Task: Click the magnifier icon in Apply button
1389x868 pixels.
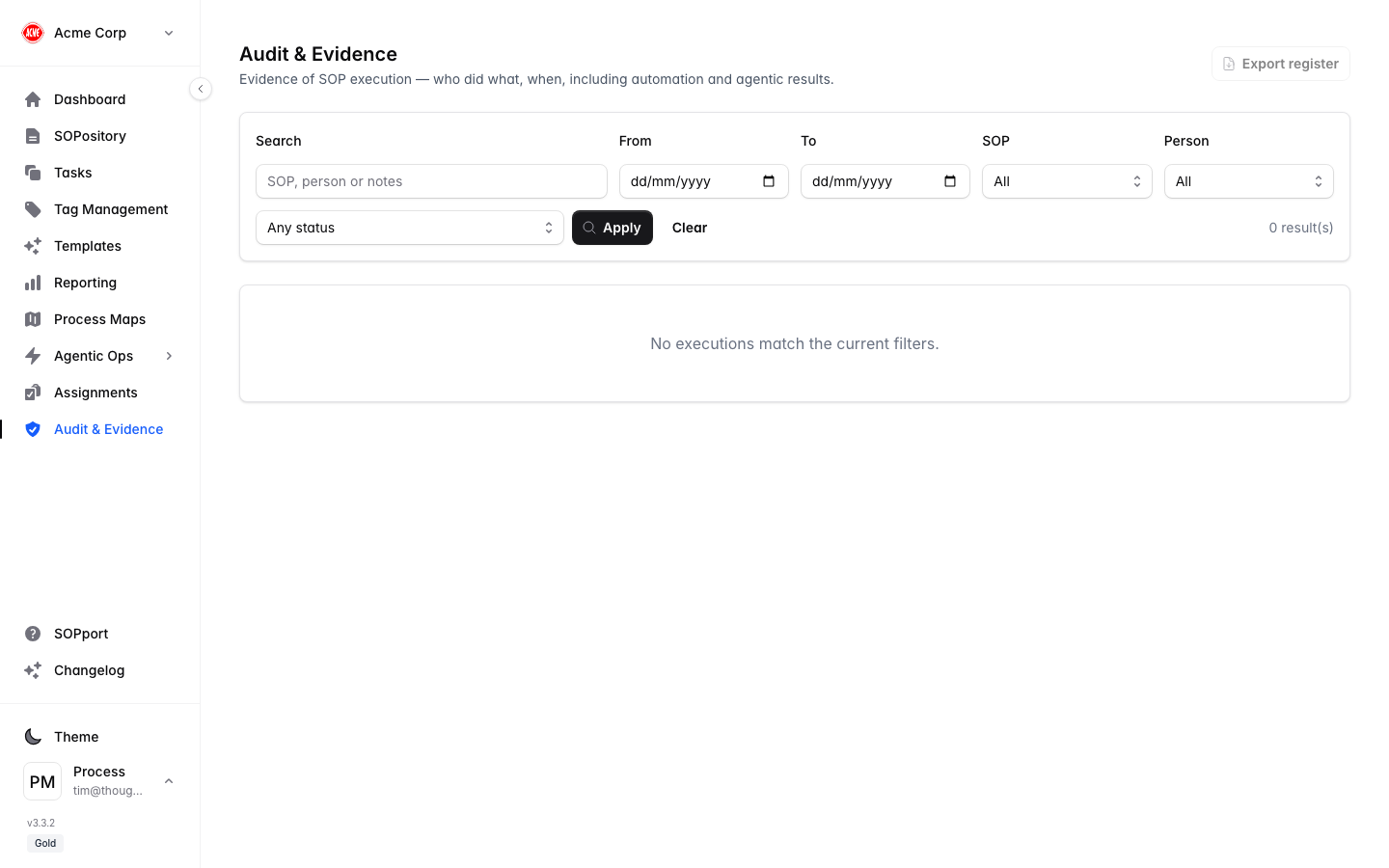Action: (x=588, y=228)
